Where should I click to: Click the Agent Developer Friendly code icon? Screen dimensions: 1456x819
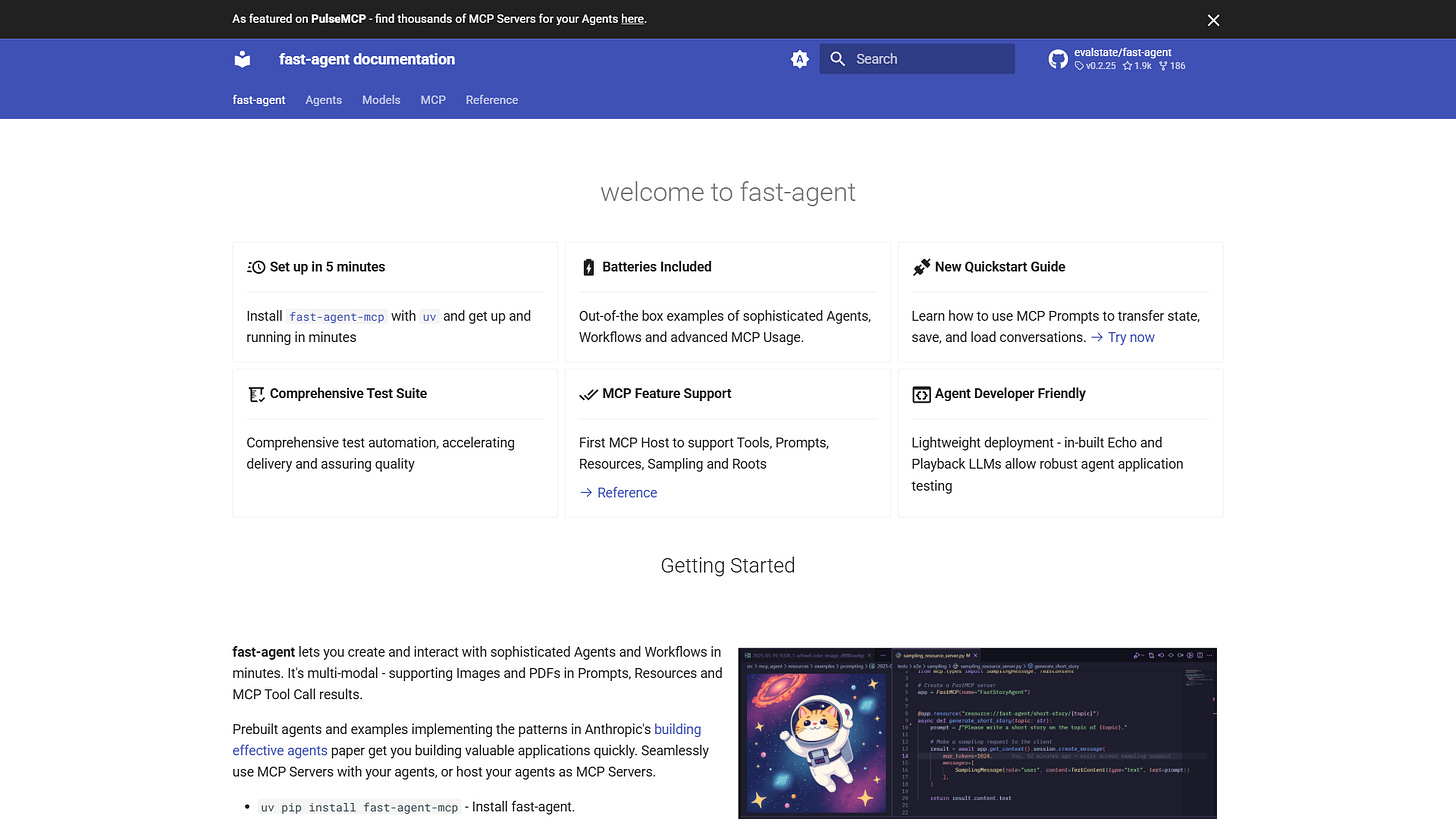(x=921, y=394)
